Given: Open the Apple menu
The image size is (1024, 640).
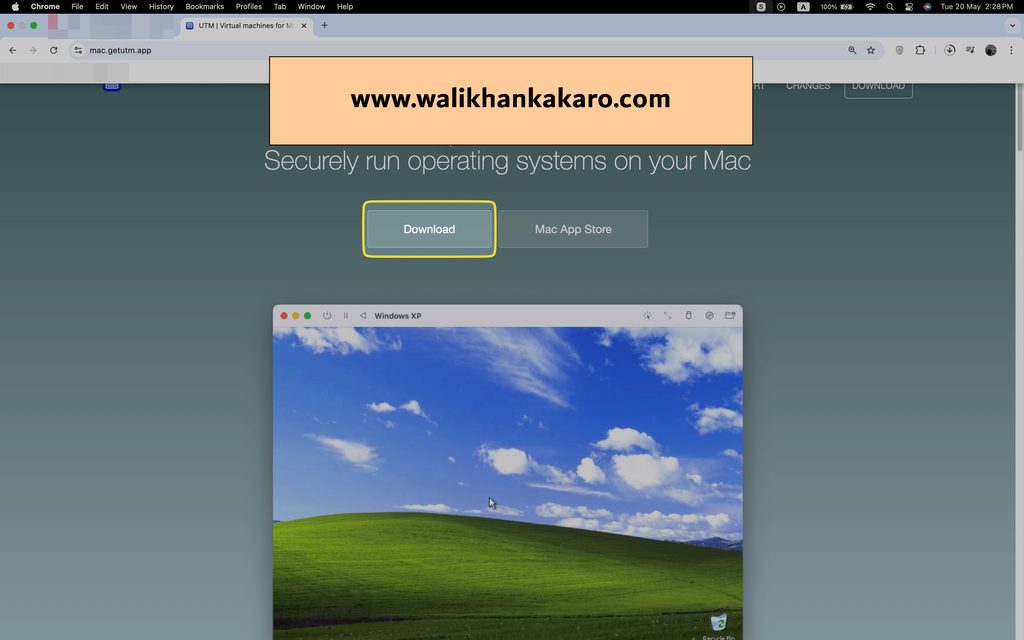Looking at the screenshot, I should [x=15, y=7].
